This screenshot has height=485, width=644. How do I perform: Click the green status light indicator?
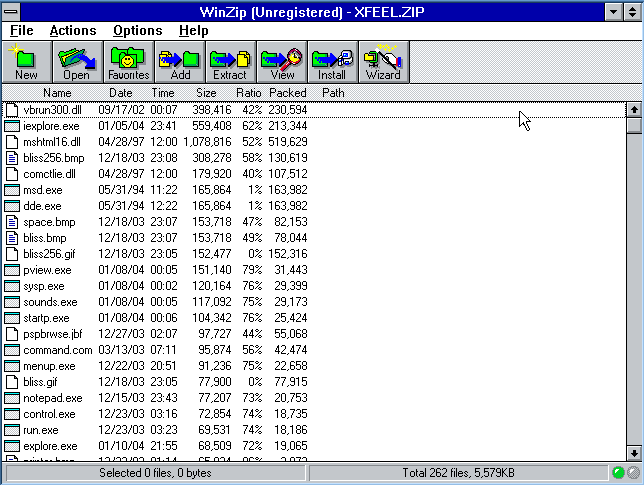point(618,473)
